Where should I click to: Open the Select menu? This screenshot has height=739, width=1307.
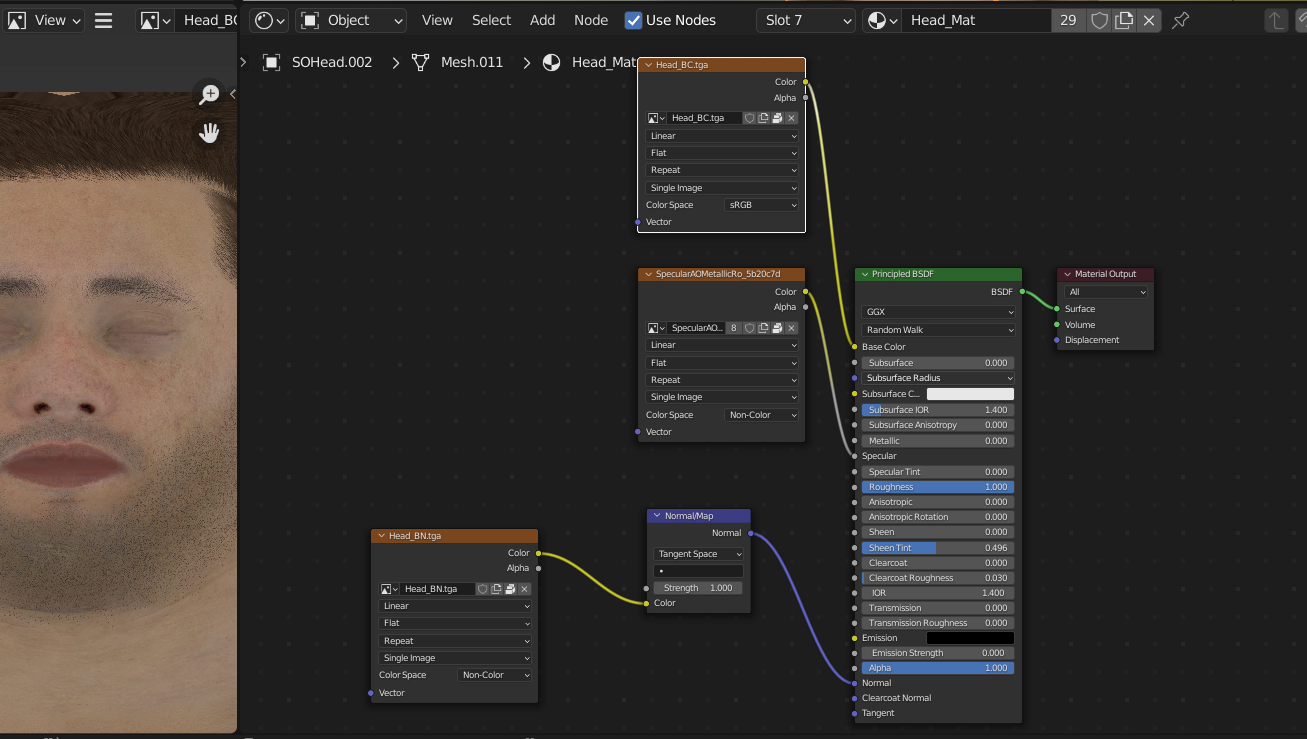[x=491, y=20]
